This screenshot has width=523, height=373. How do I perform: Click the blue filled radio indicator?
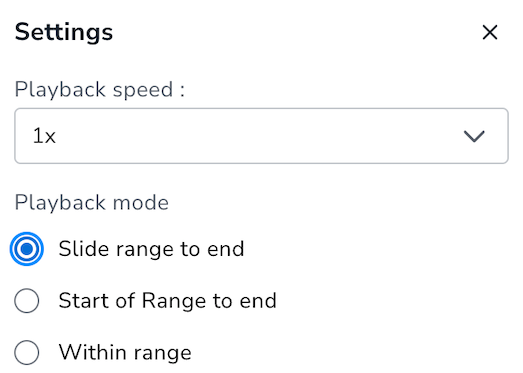coord(27,249)
